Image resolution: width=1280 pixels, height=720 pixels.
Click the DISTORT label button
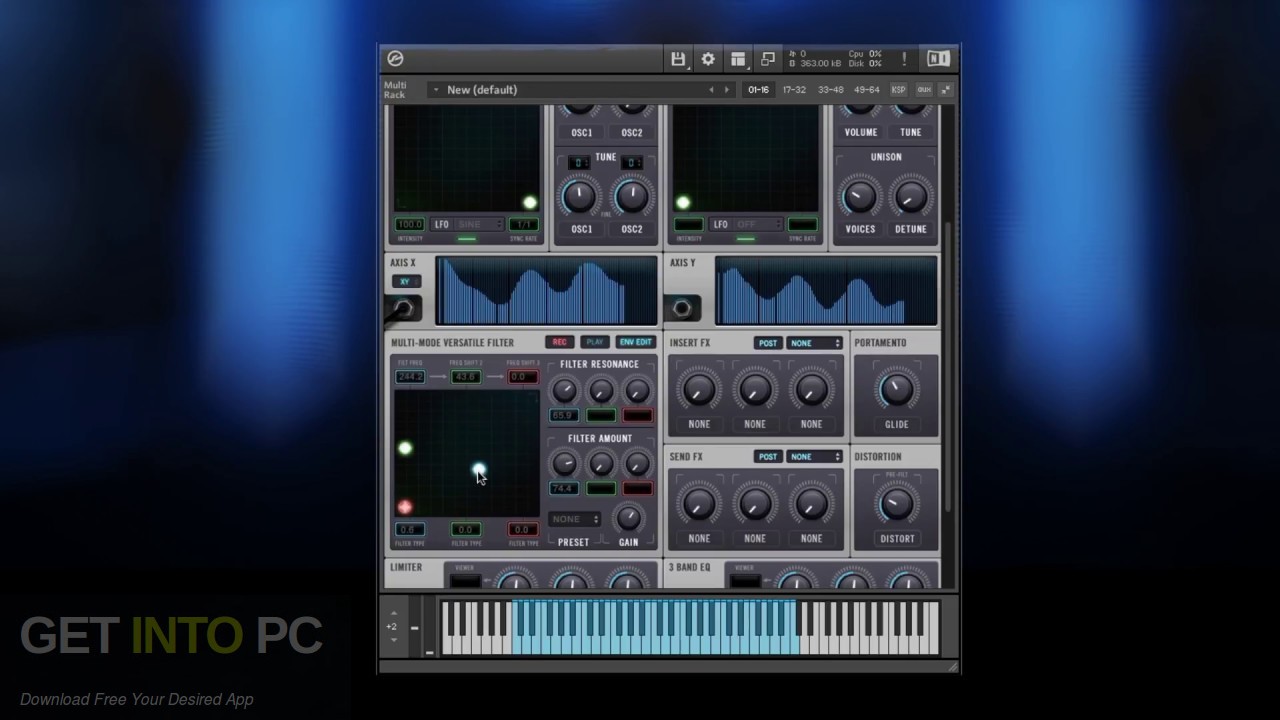(x=897, y=539)
